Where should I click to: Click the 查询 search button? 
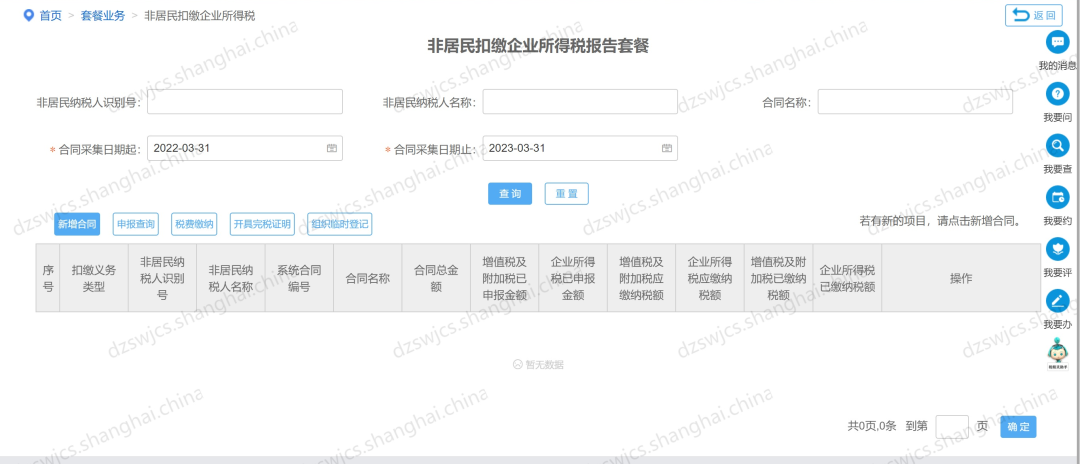(510, 194)
